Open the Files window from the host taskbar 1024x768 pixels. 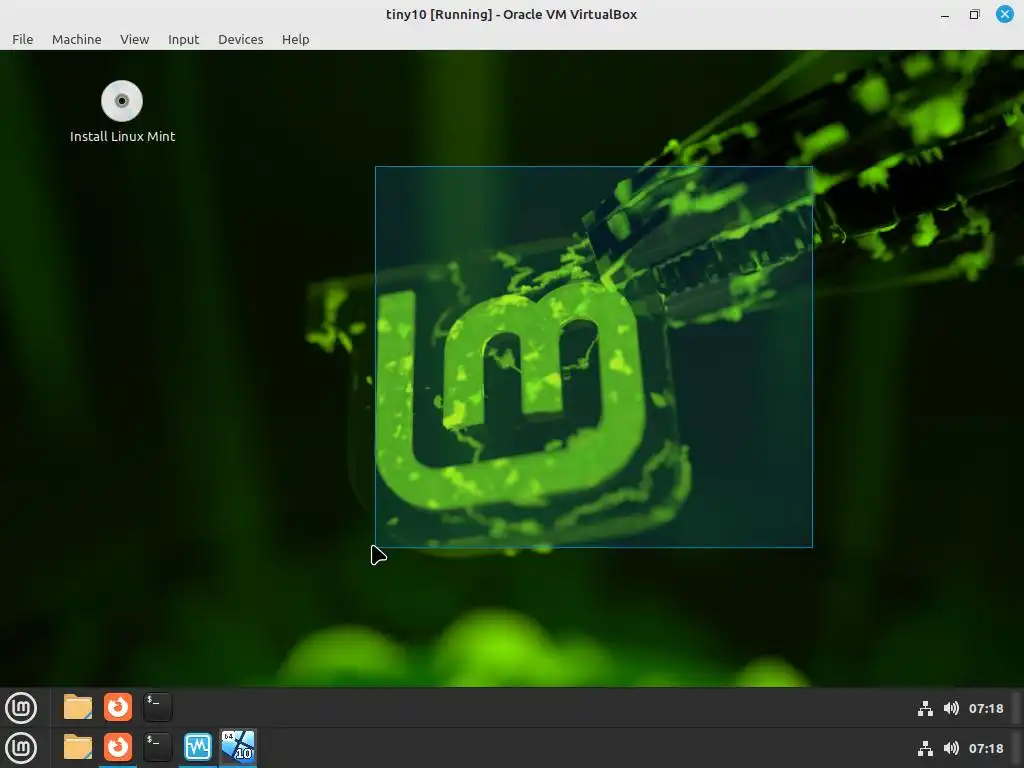78,747
